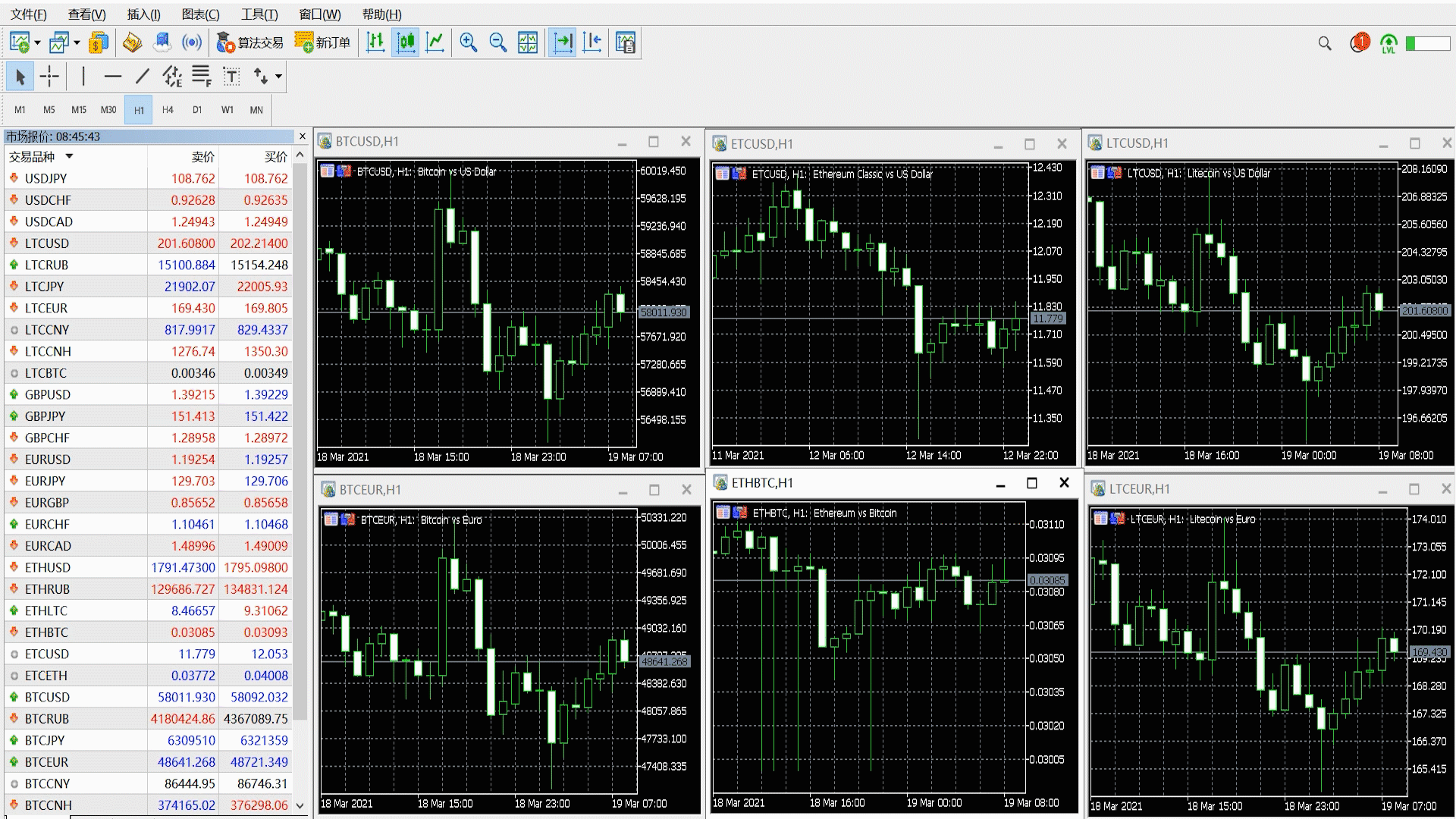Expand the arrow objects dropdown
This screenshot has width=1456, height=819.
pos(278,76)
